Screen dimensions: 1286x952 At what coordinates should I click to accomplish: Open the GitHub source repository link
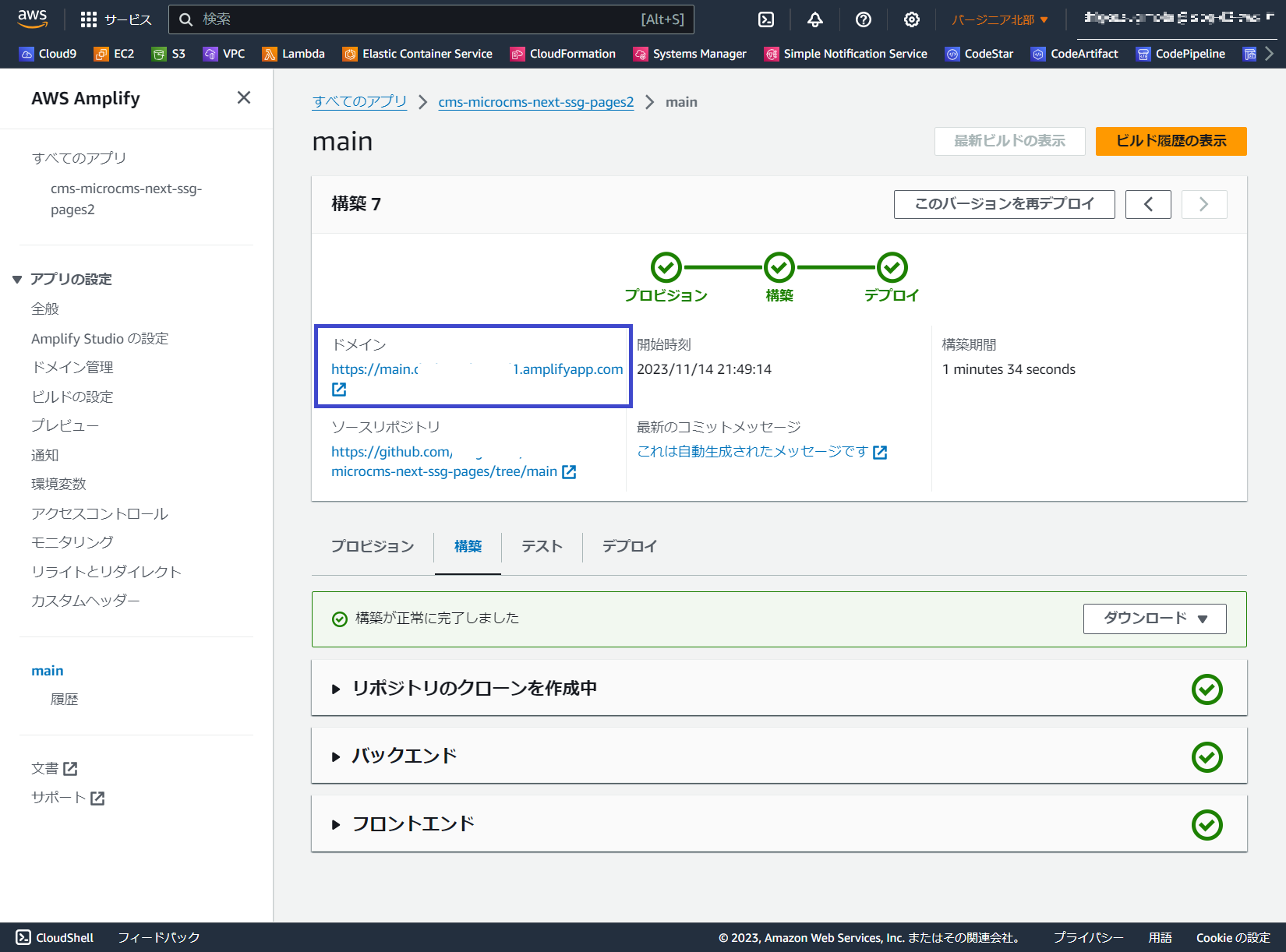pos(444,462)
